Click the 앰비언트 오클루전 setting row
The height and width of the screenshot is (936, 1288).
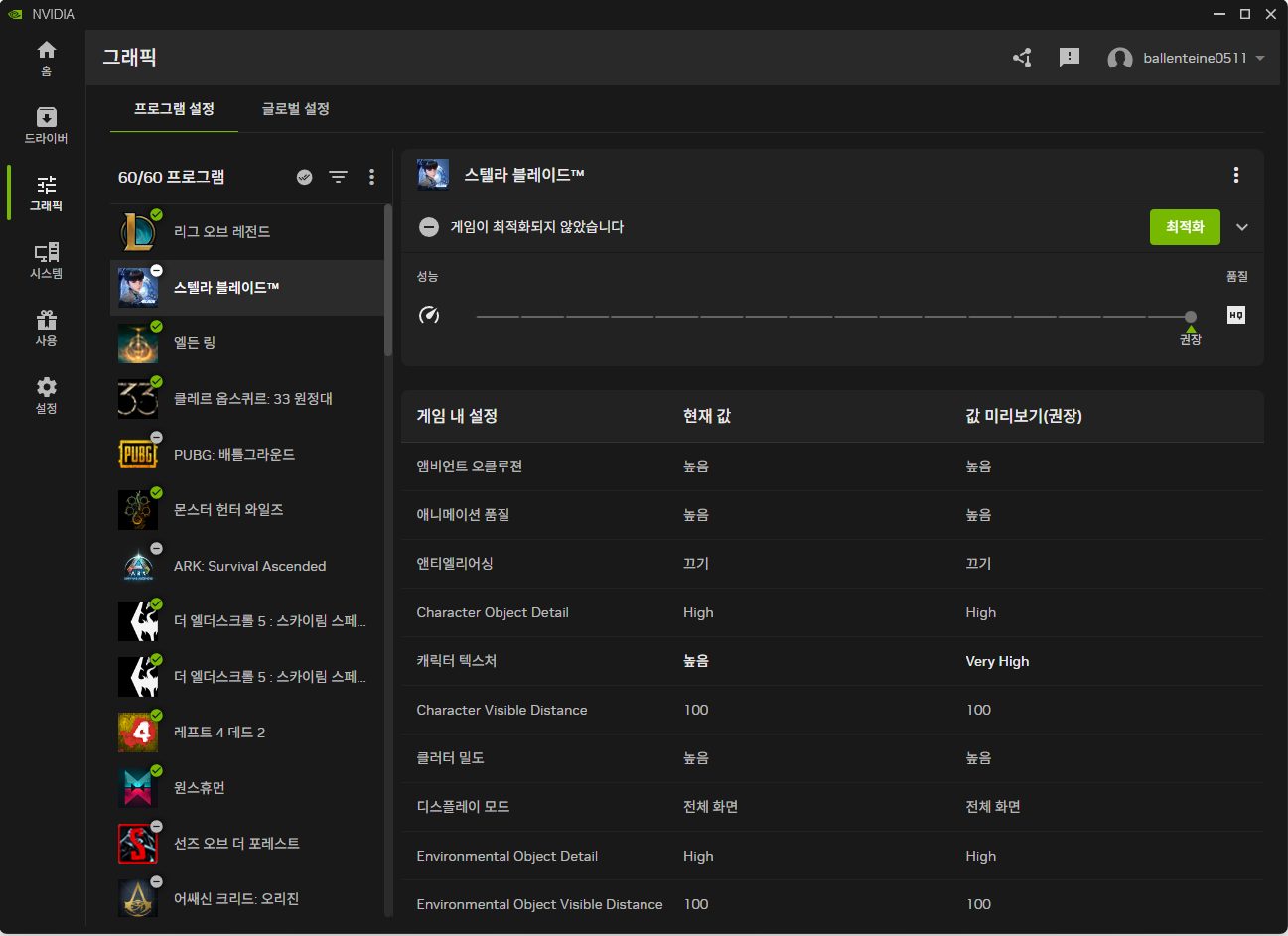pos(832,467)
